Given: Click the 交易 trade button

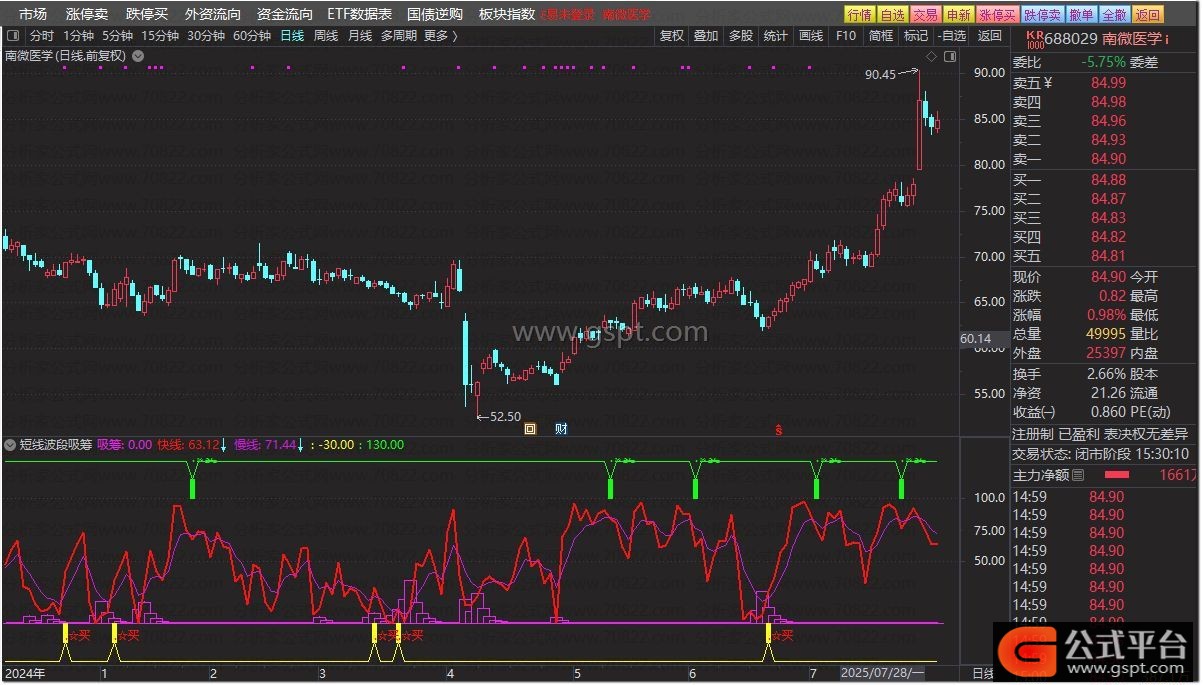Looking at the screenshot, I should coord(926,14).
